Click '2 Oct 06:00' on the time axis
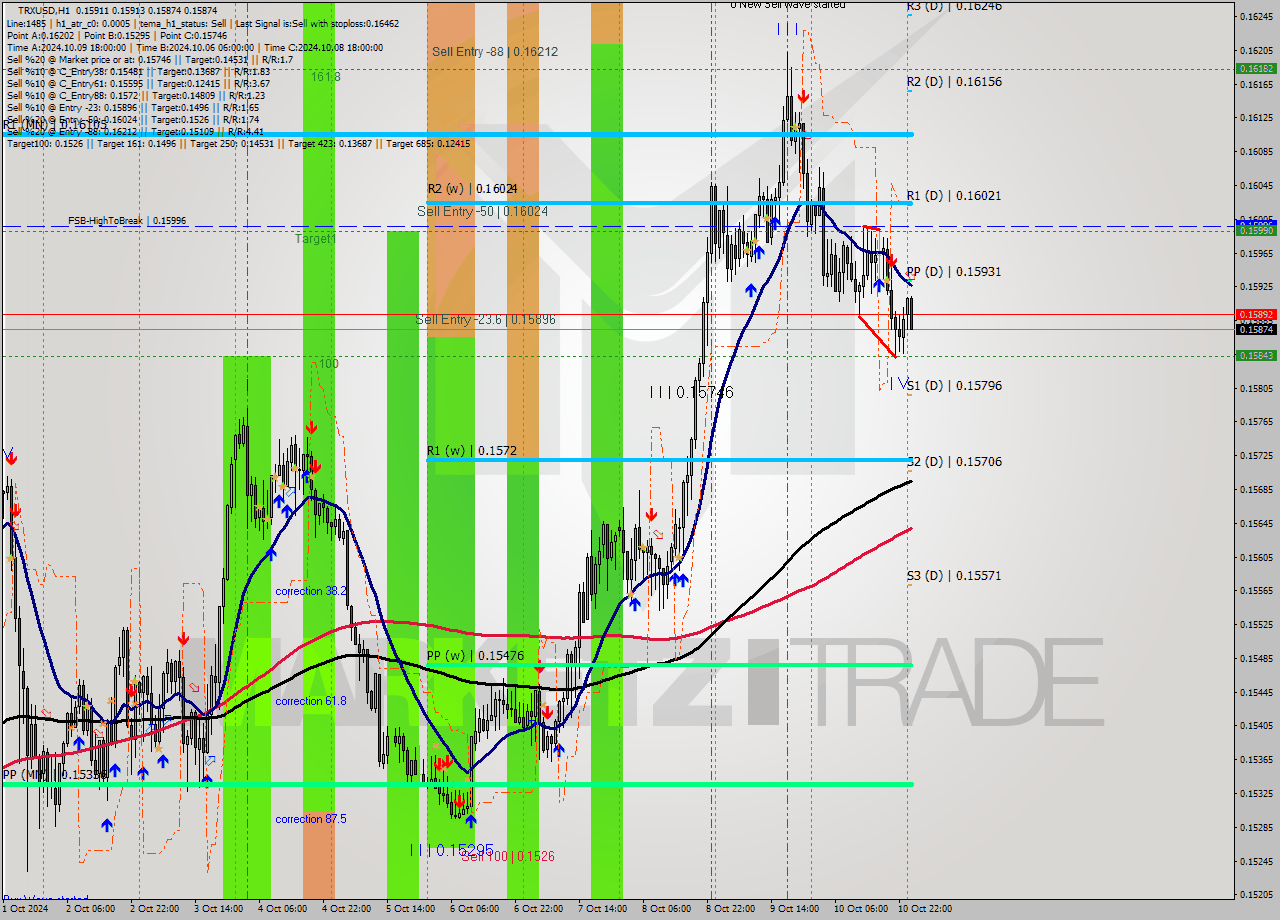The width and height of the screenshot is (1280, 920). [x=89, y=909]
